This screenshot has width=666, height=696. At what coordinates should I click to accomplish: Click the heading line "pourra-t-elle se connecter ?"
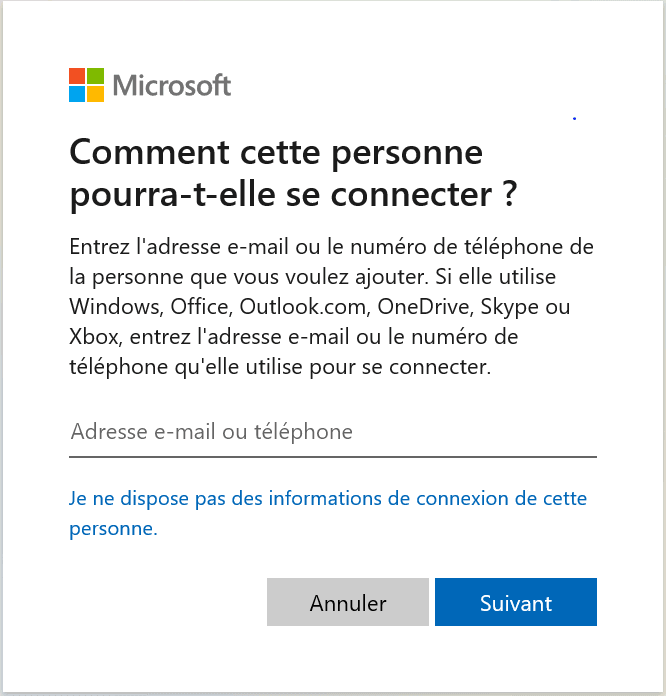coord(293,195)
